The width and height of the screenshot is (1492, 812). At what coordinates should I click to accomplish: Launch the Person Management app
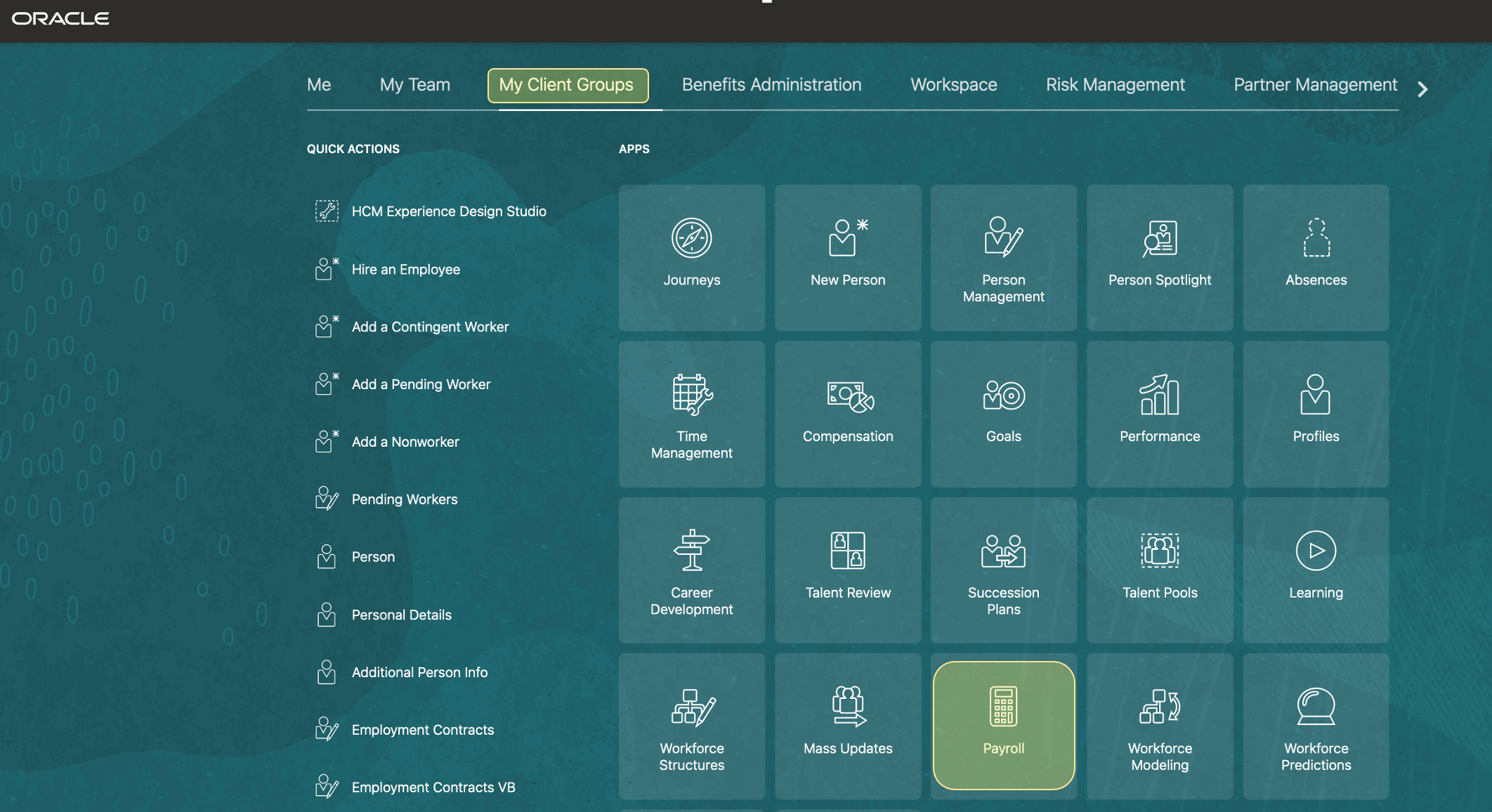[x=1003, y=258]
